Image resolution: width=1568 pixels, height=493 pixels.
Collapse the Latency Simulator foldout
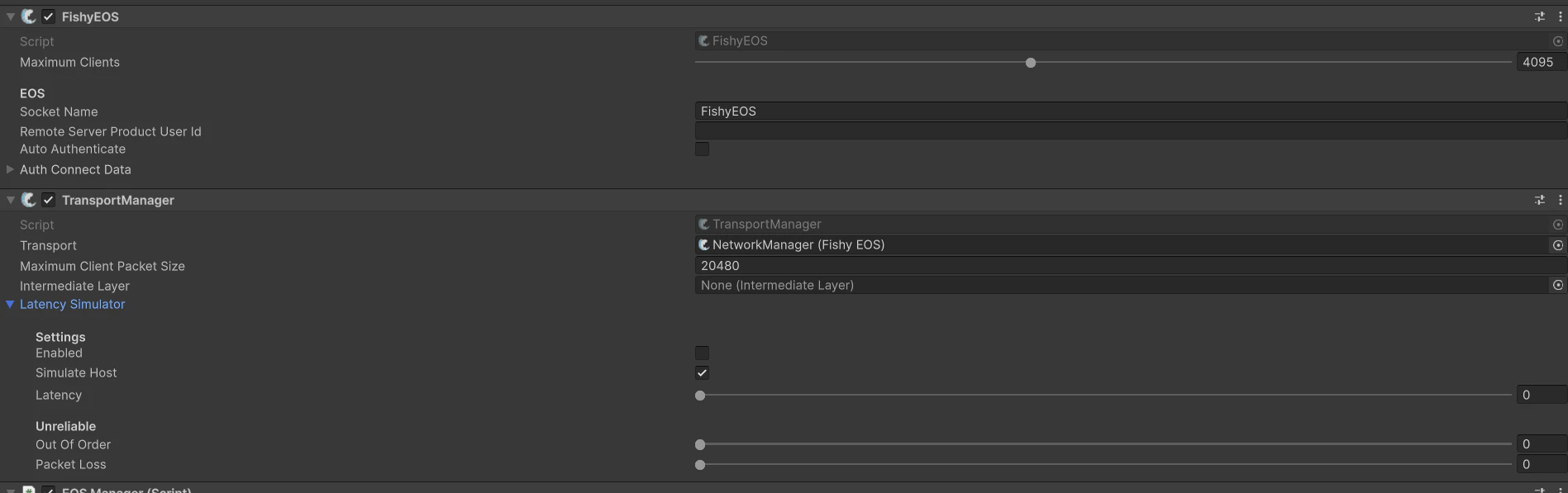click(x=10, y=304)
